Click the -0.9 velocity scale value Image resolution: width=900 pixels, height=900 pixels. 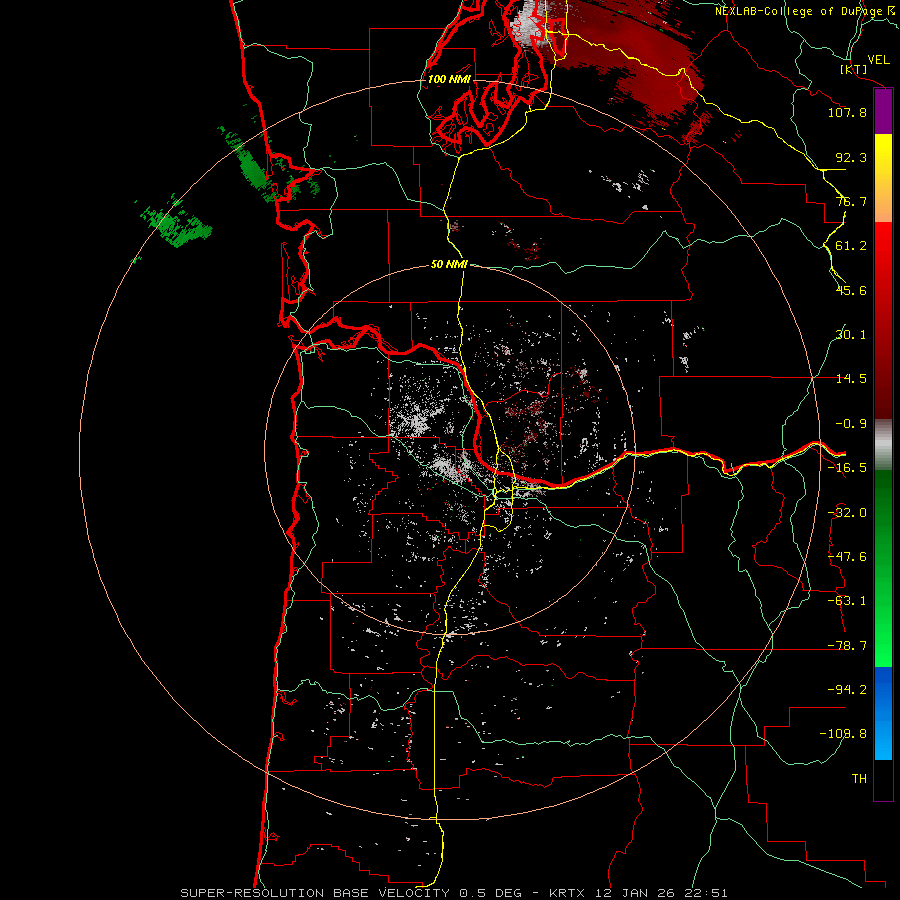pos(851,424)
